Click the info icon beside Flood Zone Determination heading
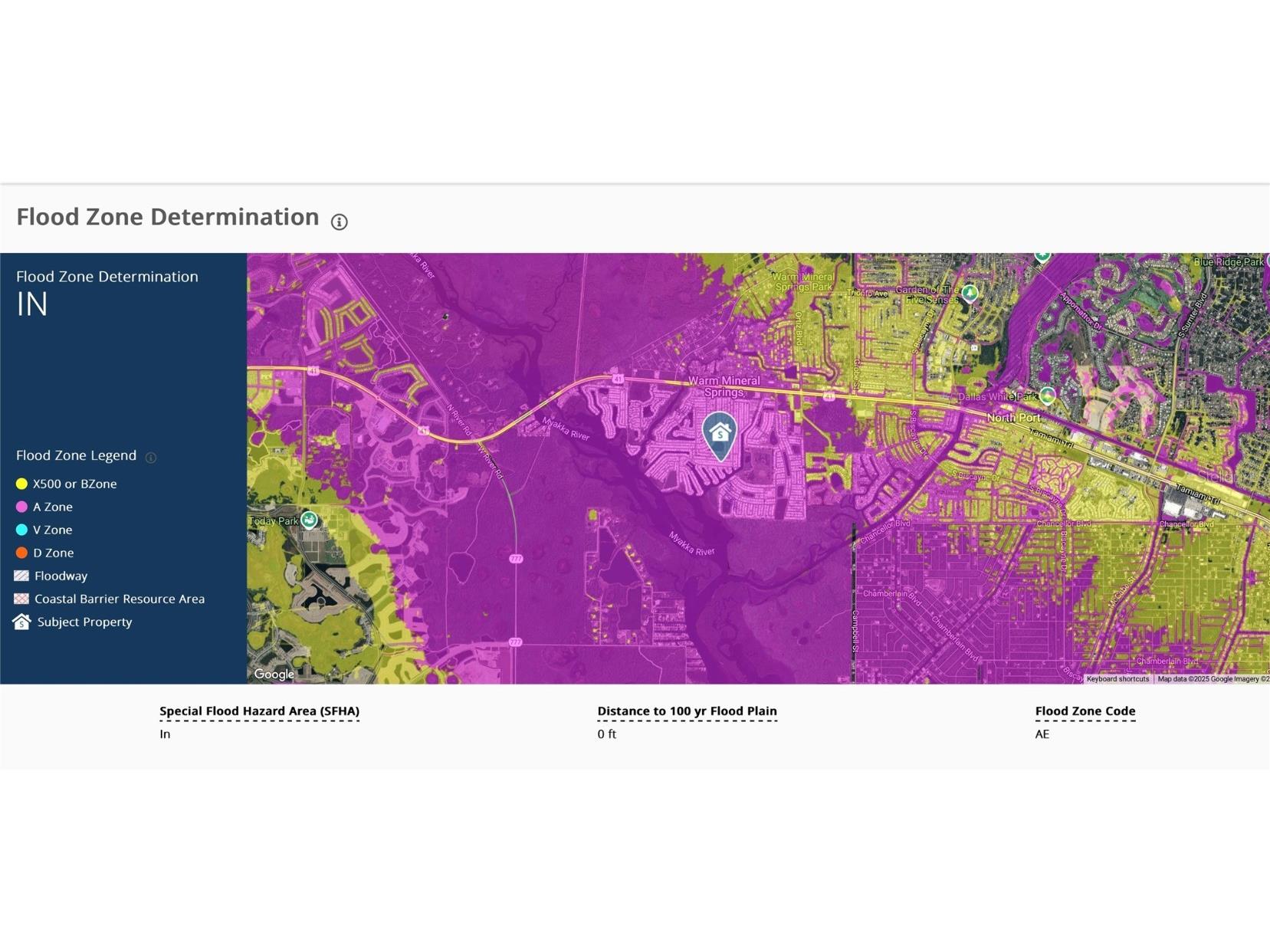Image resolution: width=1270 pixels, height=952 pixels. 339,222
